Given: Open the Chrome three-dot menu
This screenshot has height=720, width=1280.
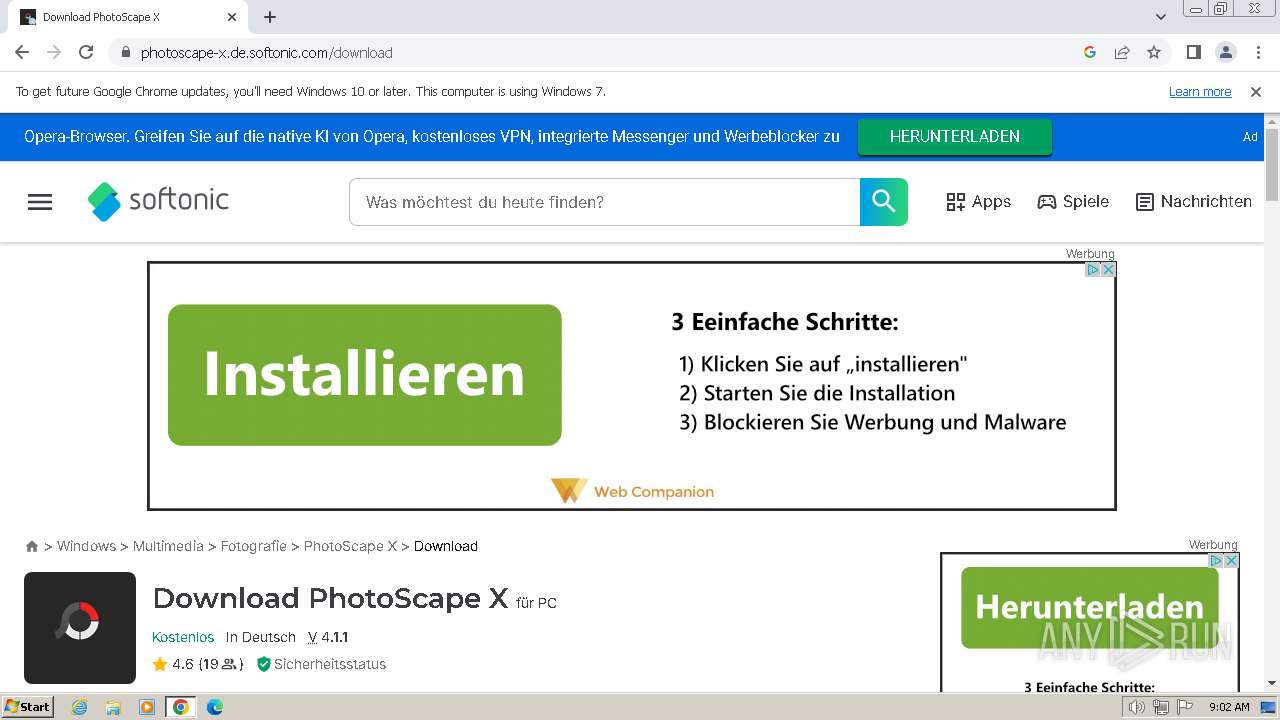Looking at the screenshot, I should [x=1257, y=52].
